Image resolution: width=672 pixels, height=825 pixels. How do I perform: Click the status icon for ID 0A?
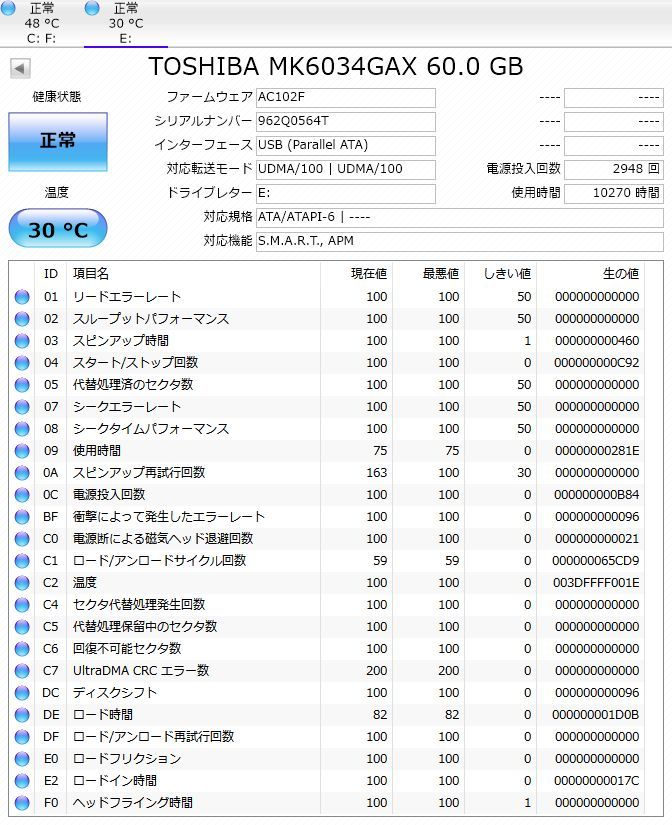22,473
